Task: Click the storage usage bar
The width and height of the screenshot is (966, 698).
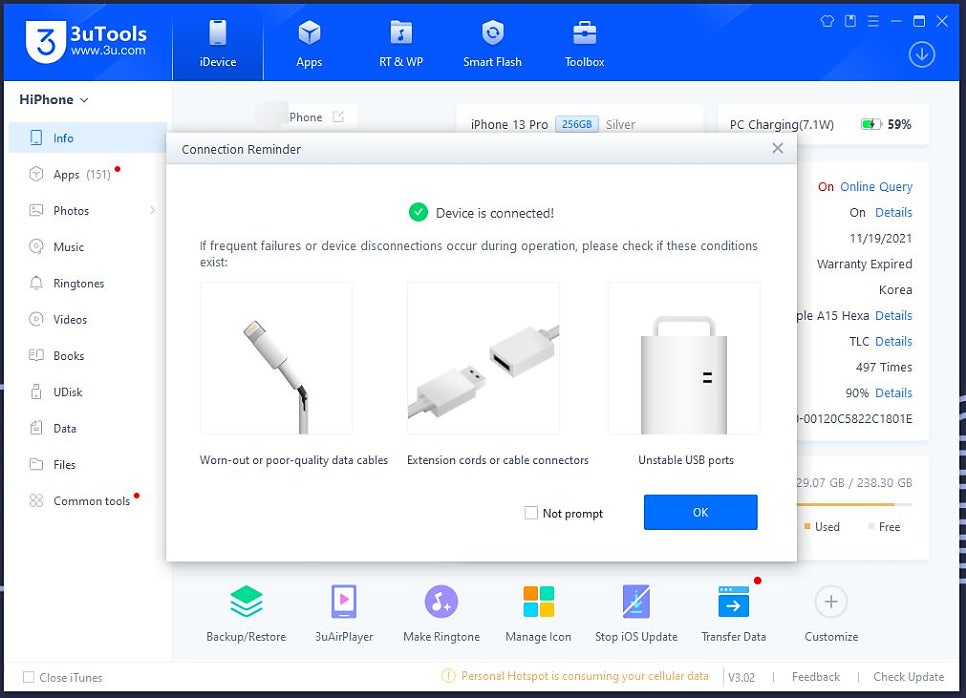Action: click(x=854, y=505)
